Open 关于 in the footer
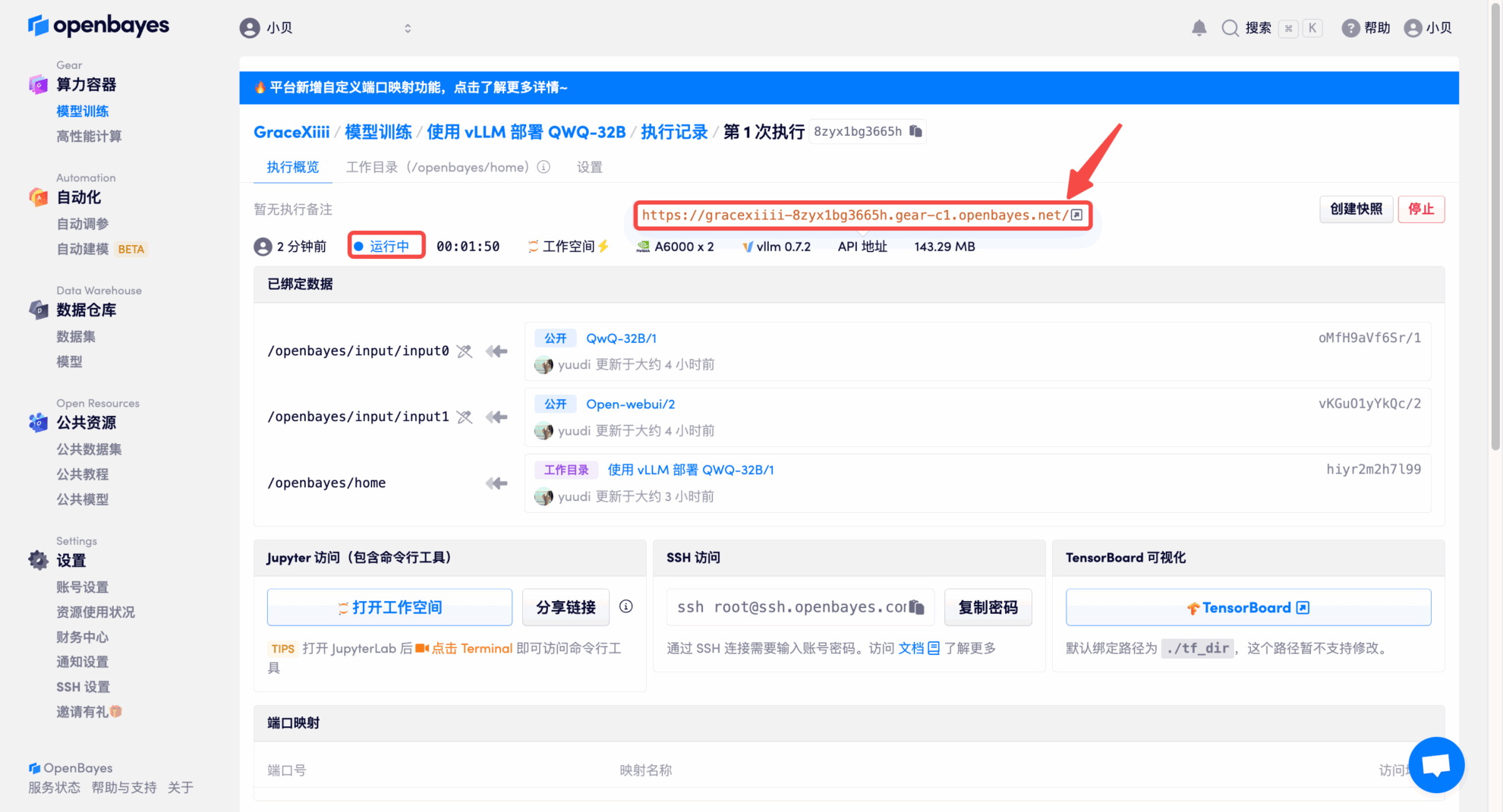The width and height of the screenshot is (1503, 812). tap(181, 788)
